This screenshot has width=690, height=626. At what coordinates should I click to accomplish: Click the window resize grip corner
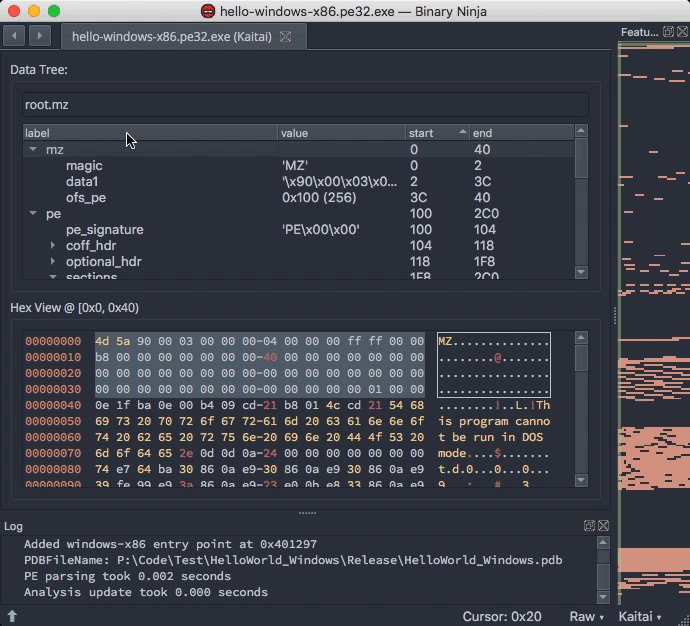pos(685,620)
